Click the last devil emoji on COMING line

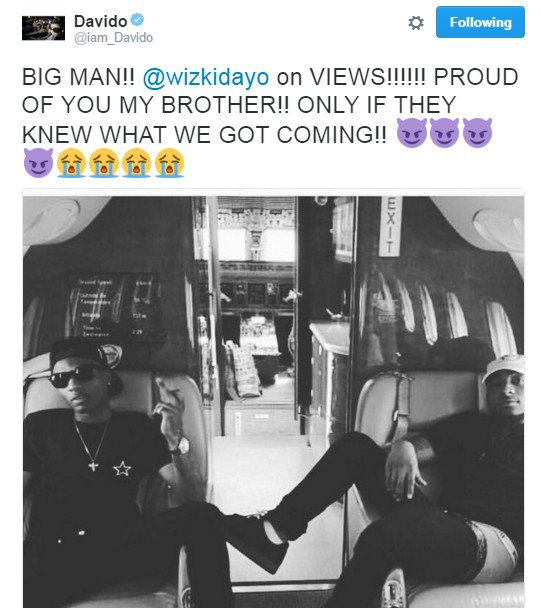pos(477,133)
